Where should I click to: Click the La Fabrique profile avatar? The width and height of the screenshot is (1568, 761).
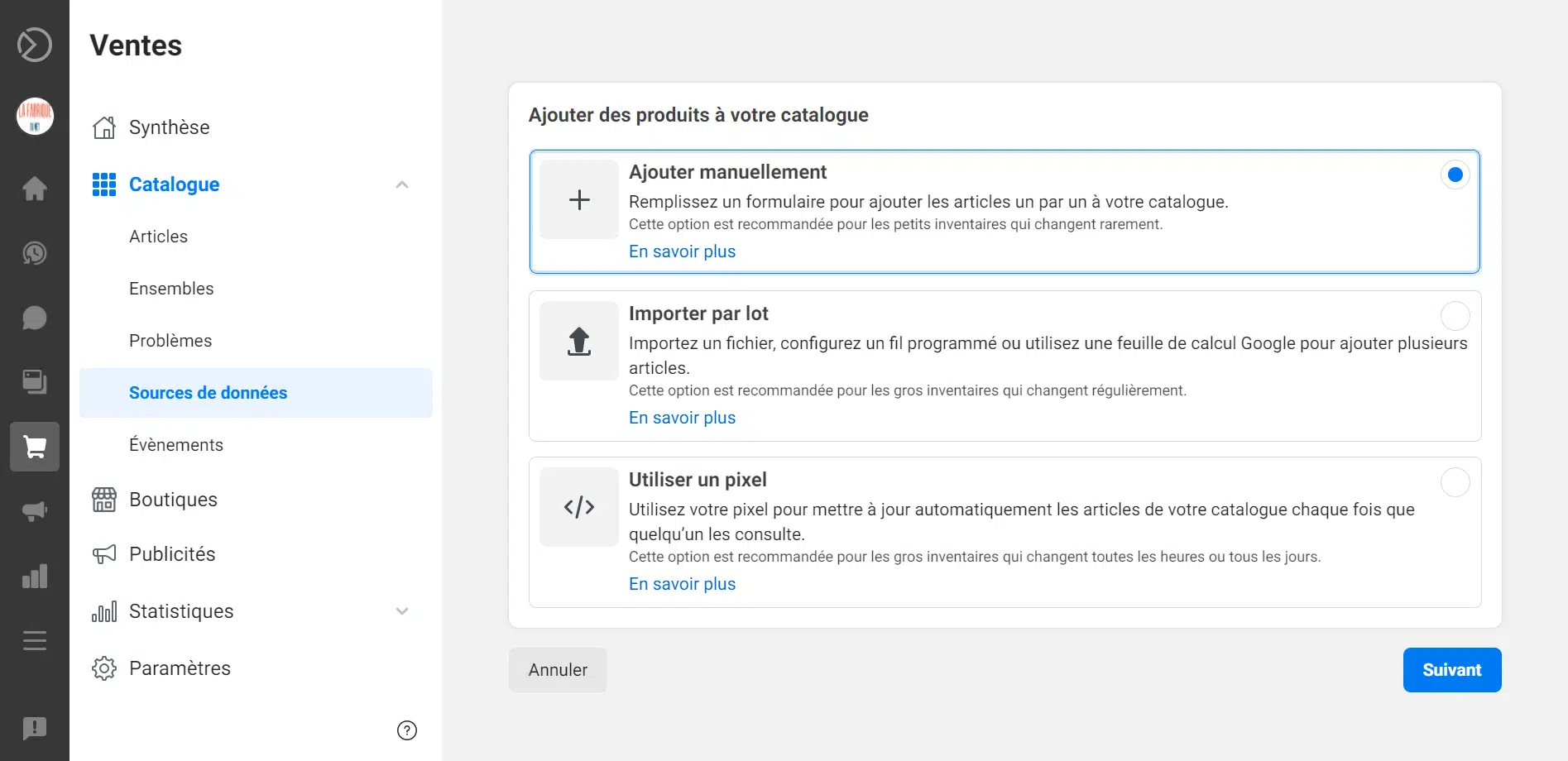[34, 116]
